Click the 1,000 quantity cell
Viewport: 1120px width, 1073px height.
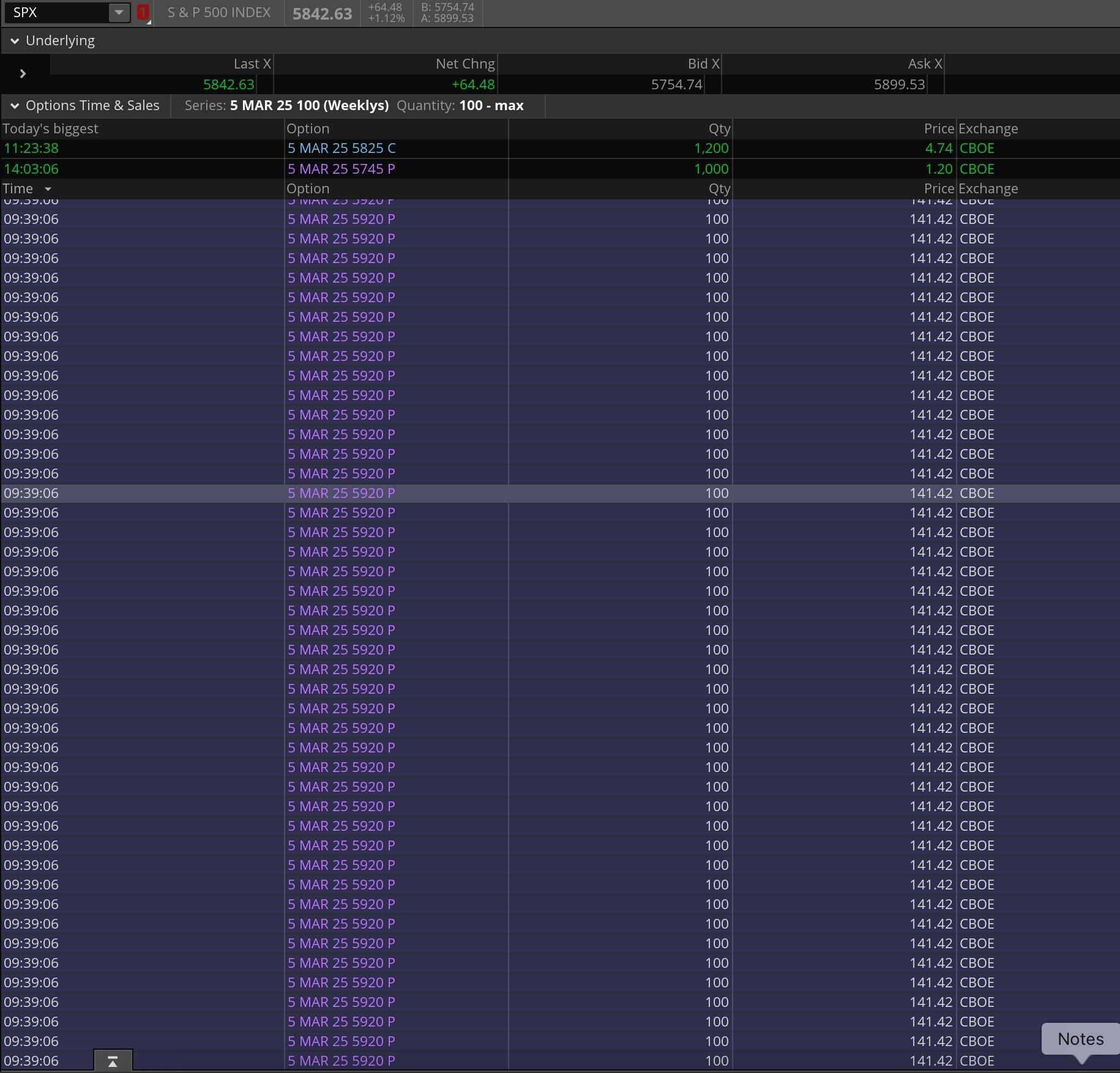pos(711,169)
